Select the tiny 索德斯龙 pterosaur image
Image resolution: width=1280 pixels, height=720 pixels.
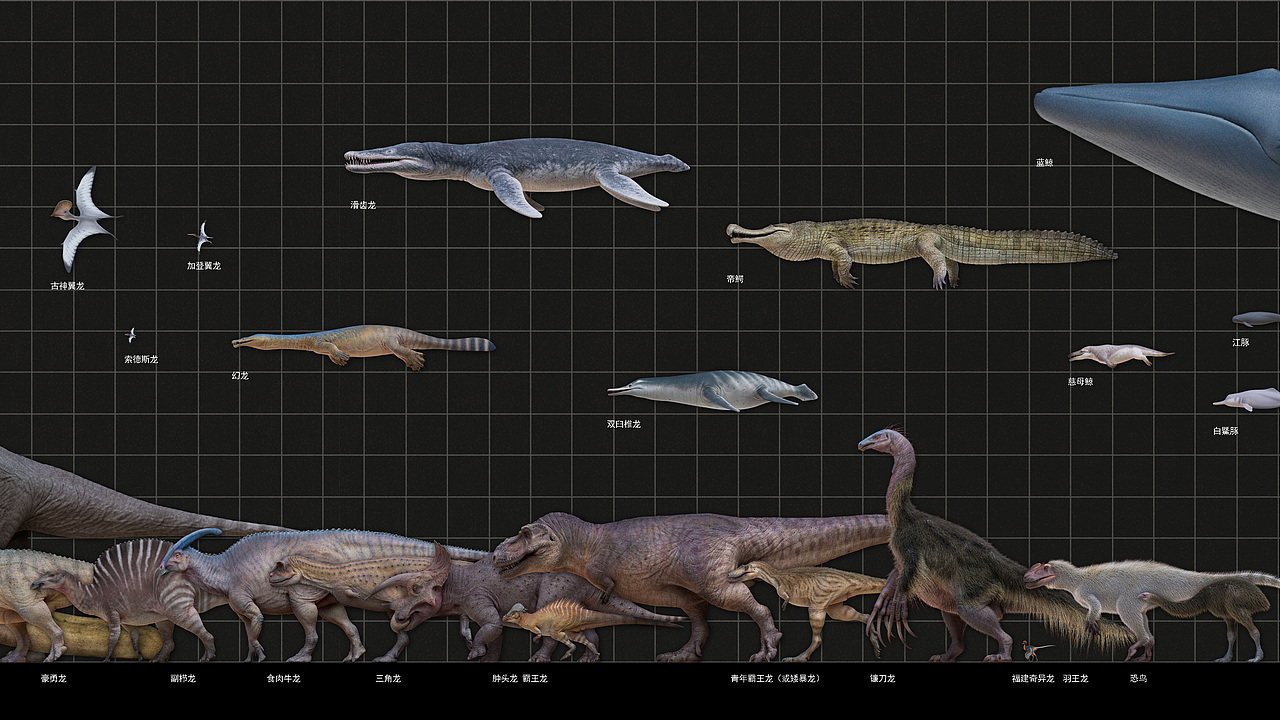click(130, 332)
